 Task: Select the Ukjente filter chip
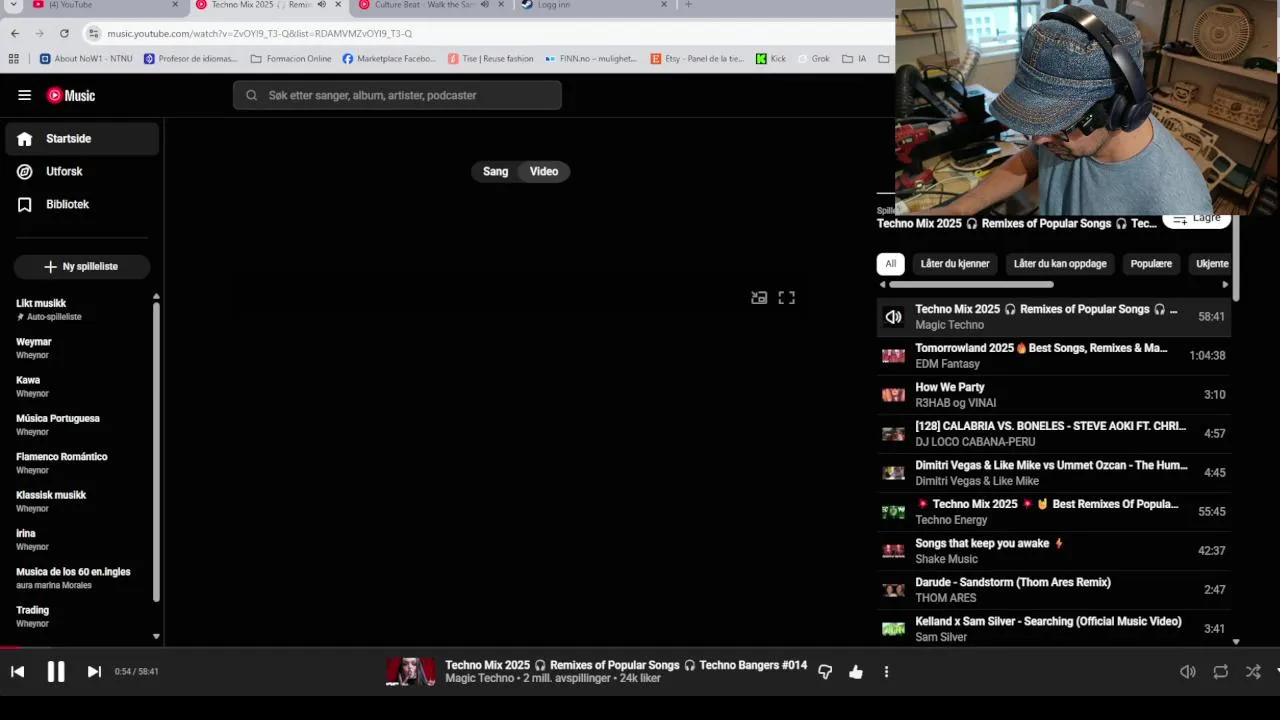(1212, 264)
